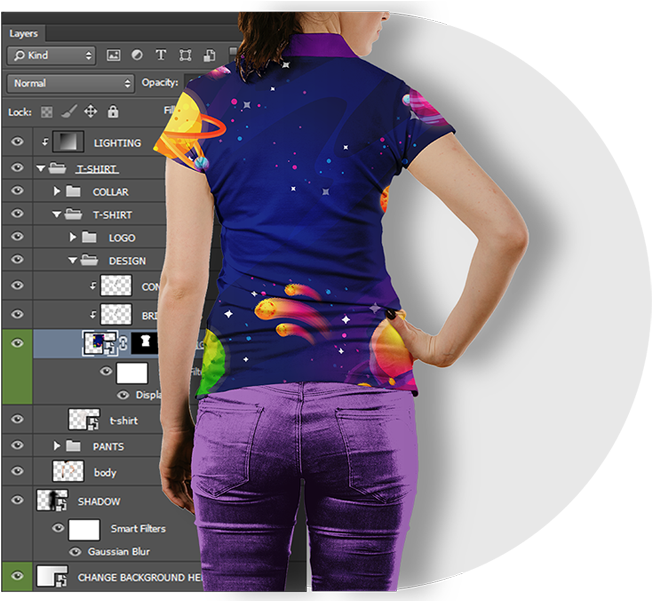Toggle lock position move icon
The height and width of the screenshot is (601, 652).
tap(91, 111)
